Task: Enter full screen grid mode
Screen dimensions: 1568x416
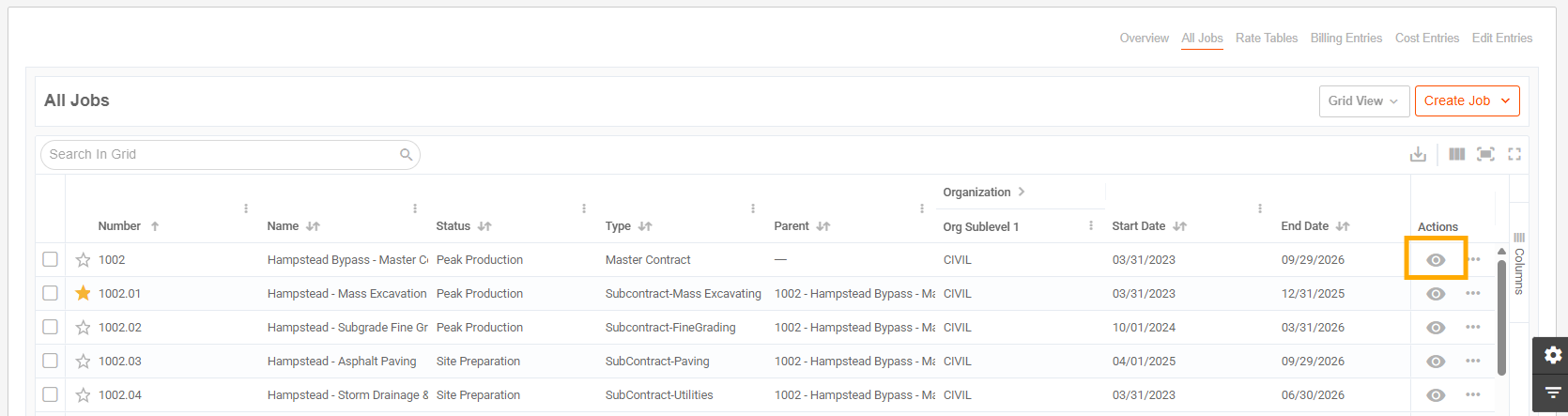Action: 1514,154
